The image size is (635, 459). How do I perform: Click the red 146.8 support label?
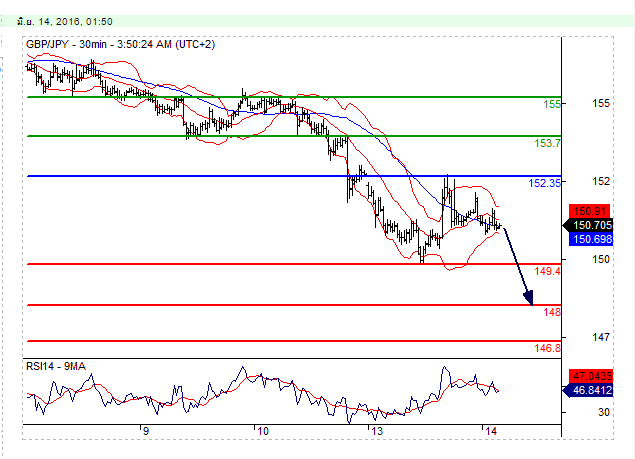point(548,348)
